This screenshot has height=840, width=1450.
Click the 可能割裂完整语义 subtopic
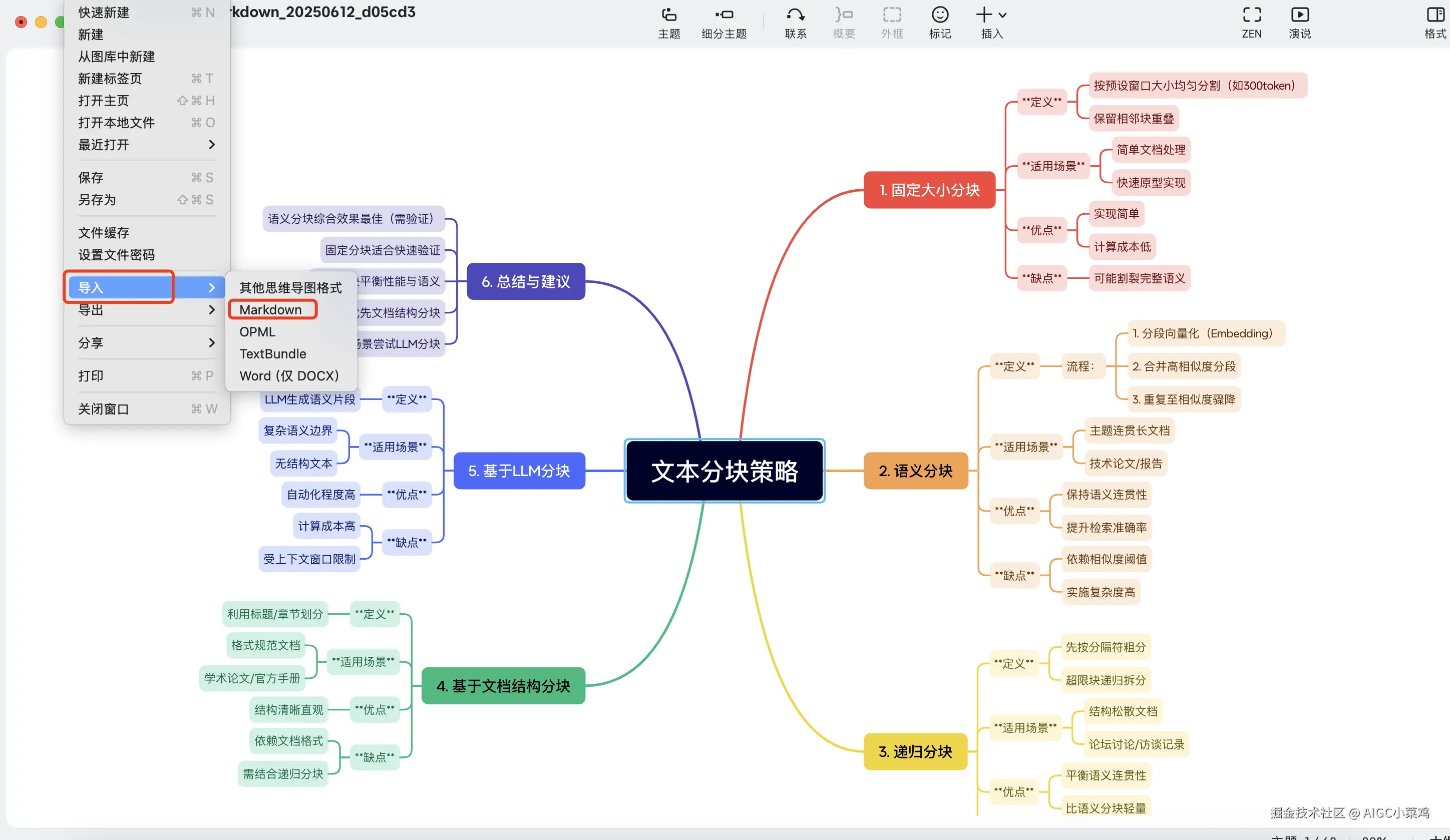coord(1139,278)
